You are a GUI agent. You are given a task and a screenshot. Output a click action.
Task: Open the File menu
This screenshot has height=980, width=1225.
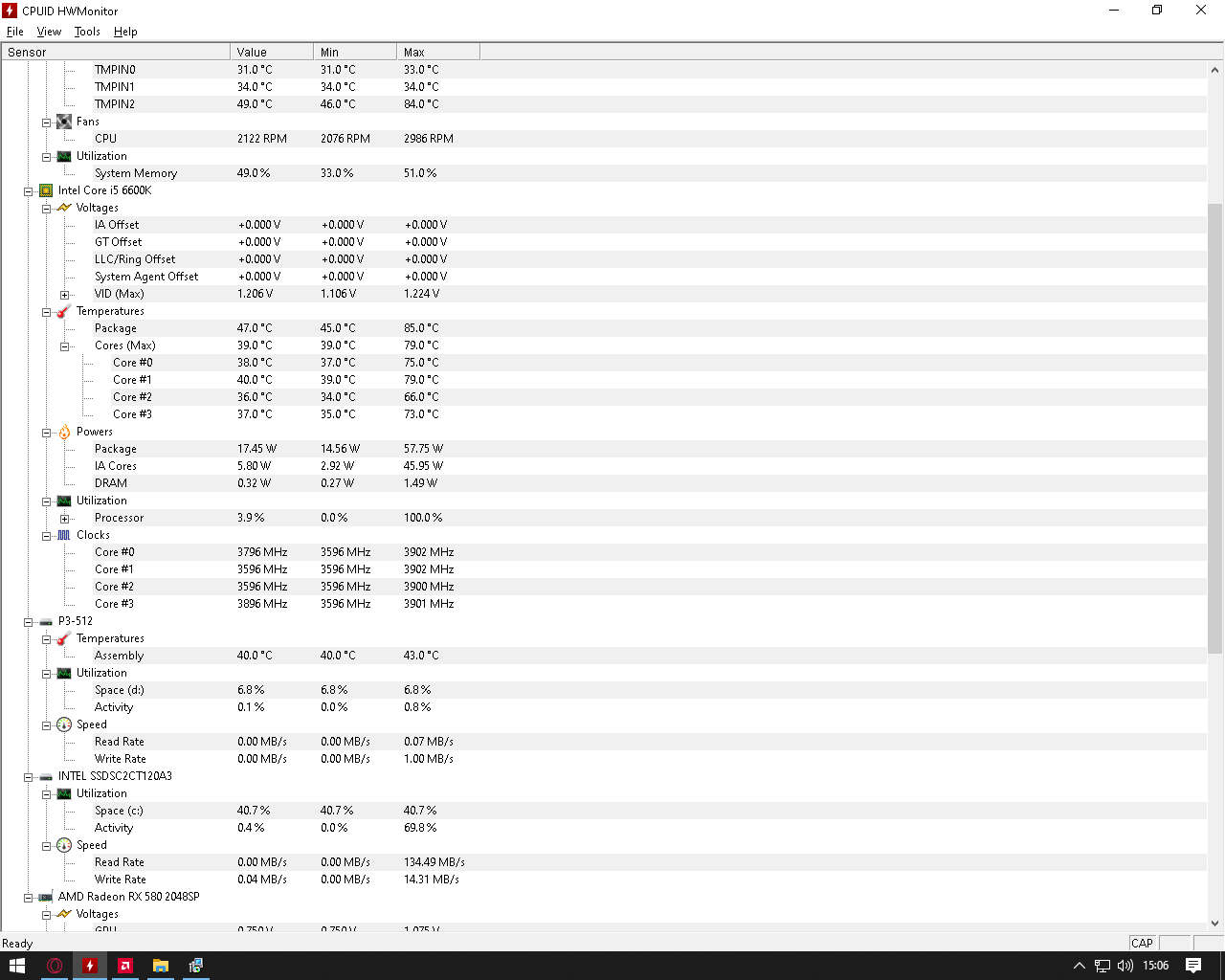[15, 32]
